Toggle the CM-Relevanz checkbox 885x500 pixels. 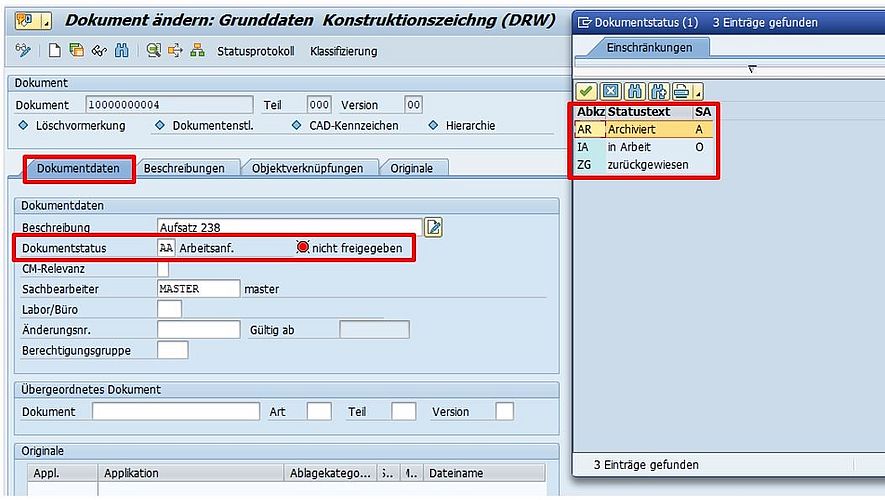[163, 269]
